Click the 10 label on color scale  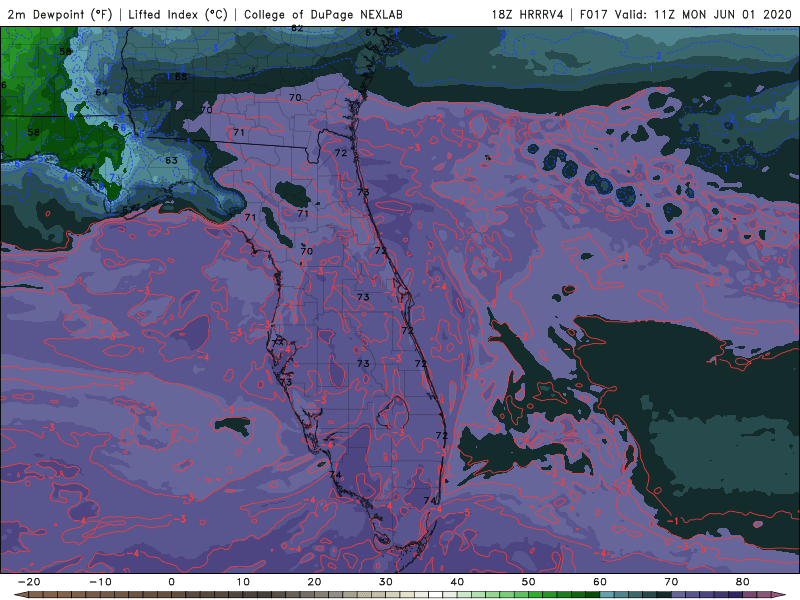(x=243, y=582)
